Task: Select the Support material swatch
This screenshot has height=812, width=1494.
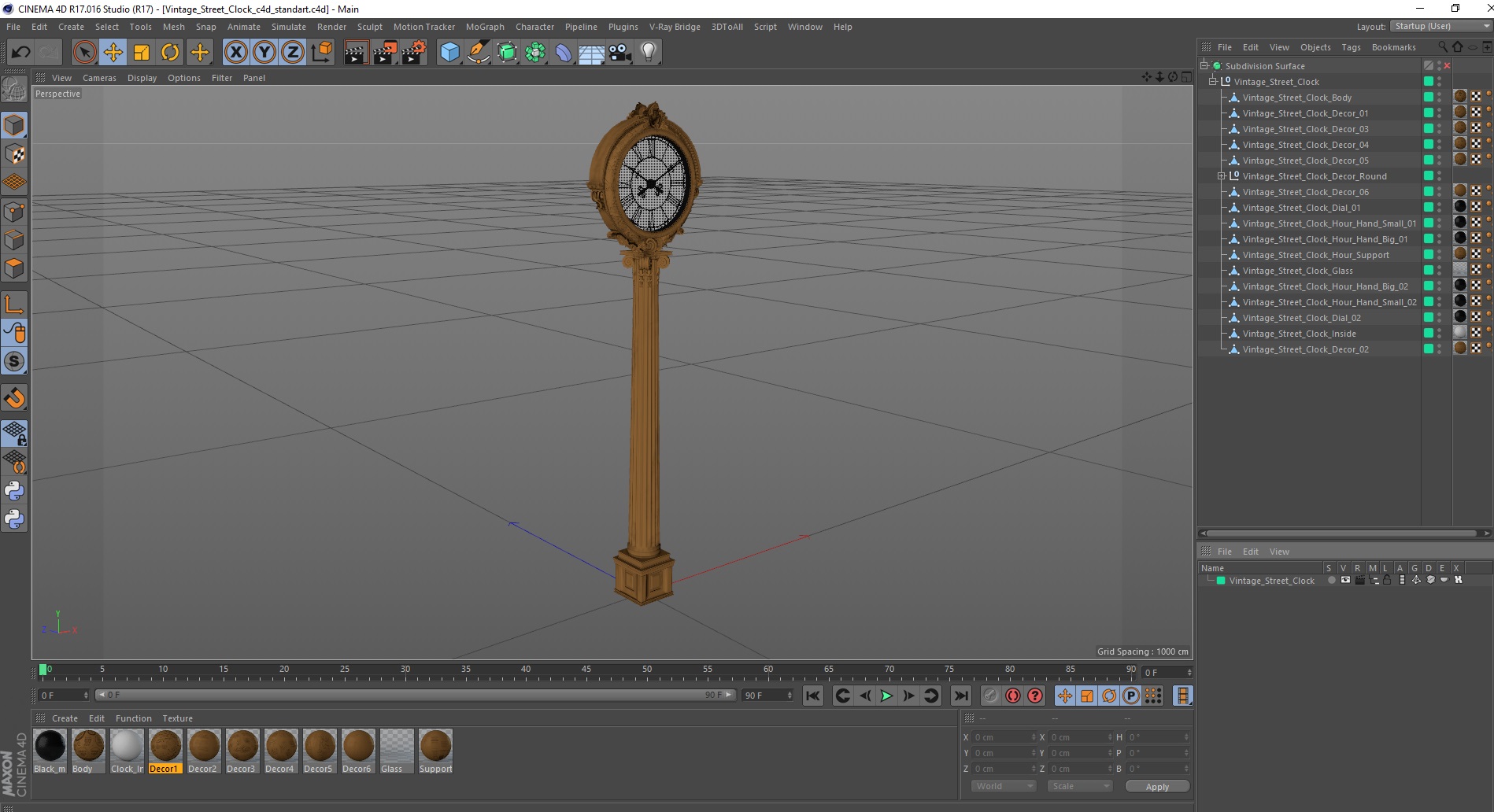Action: click(x=435, y=751)
